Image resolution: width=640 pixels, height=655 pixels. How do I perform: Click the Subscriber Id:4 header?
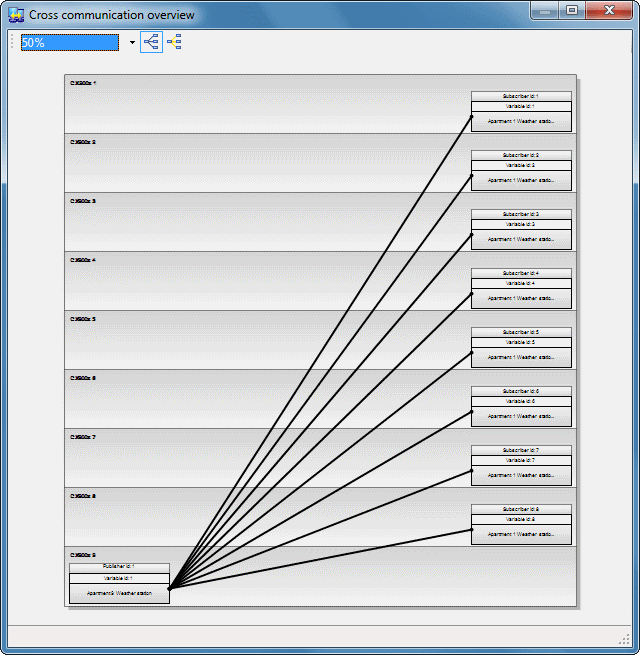521,273
